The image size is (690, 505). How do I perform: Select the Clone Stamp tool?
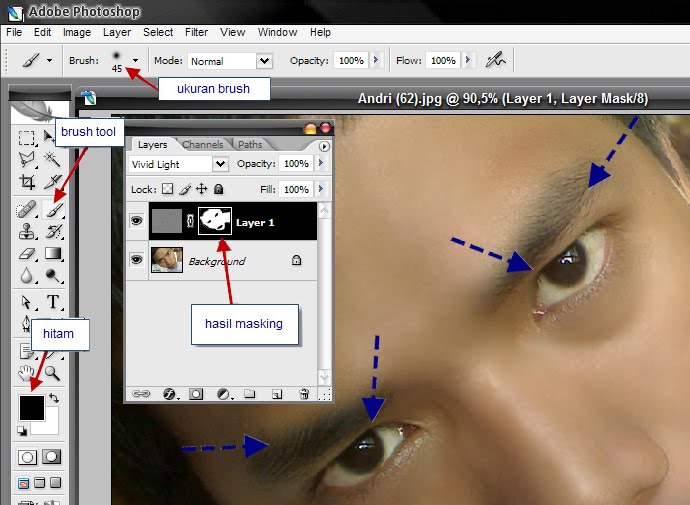[x=26, y=232]
